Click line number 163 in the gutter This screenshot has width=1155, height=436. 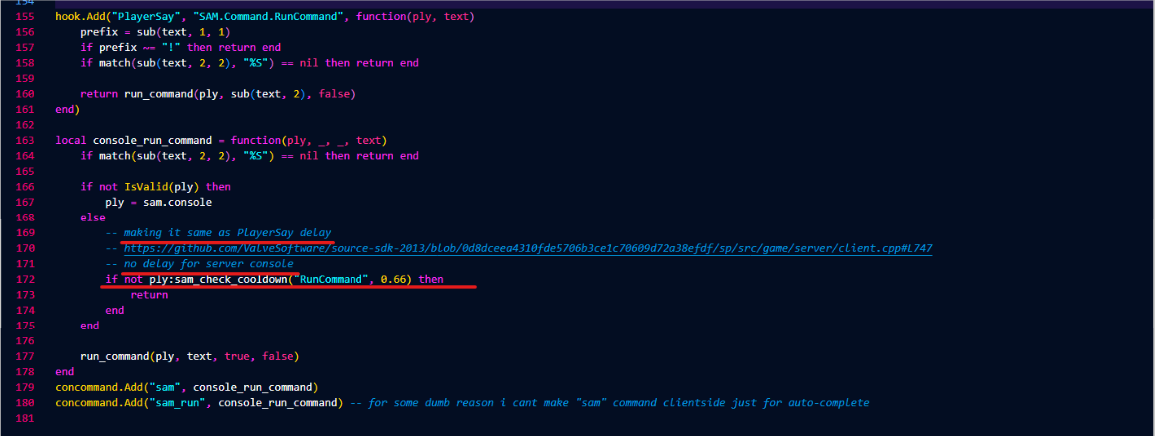click(x=24, y=140)
